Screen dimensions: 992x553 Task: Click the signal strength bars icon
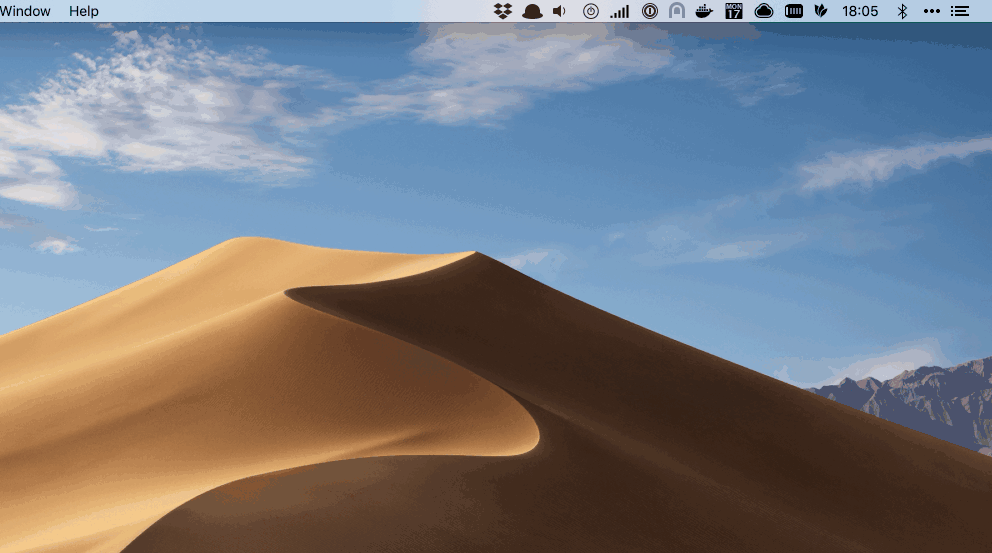pyautogui.click(x=619, y=11)
